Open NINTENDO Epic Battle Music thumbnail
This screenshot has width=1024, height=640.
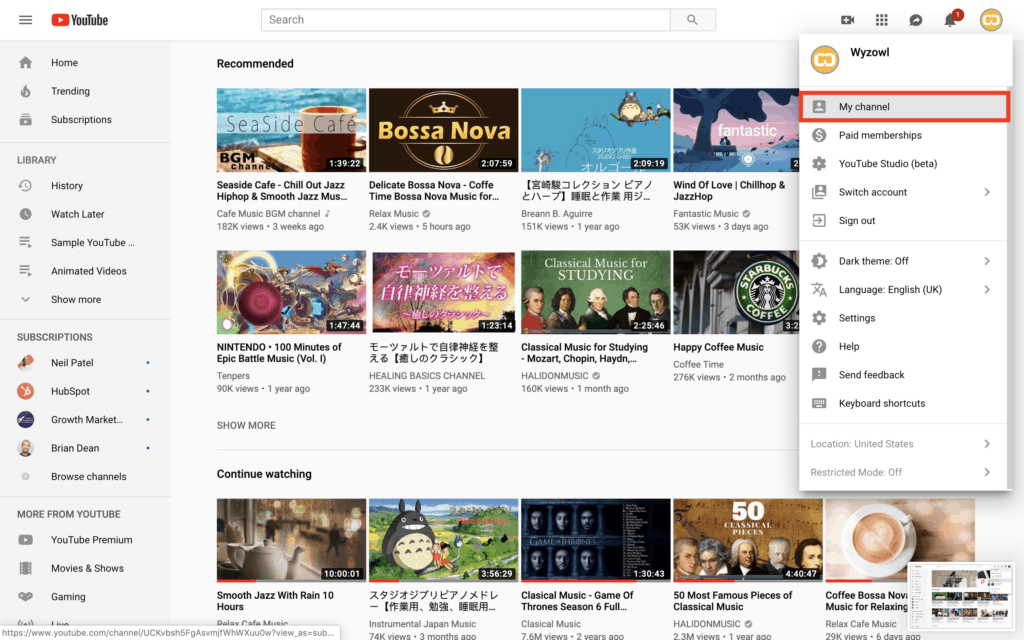point(291,292)
